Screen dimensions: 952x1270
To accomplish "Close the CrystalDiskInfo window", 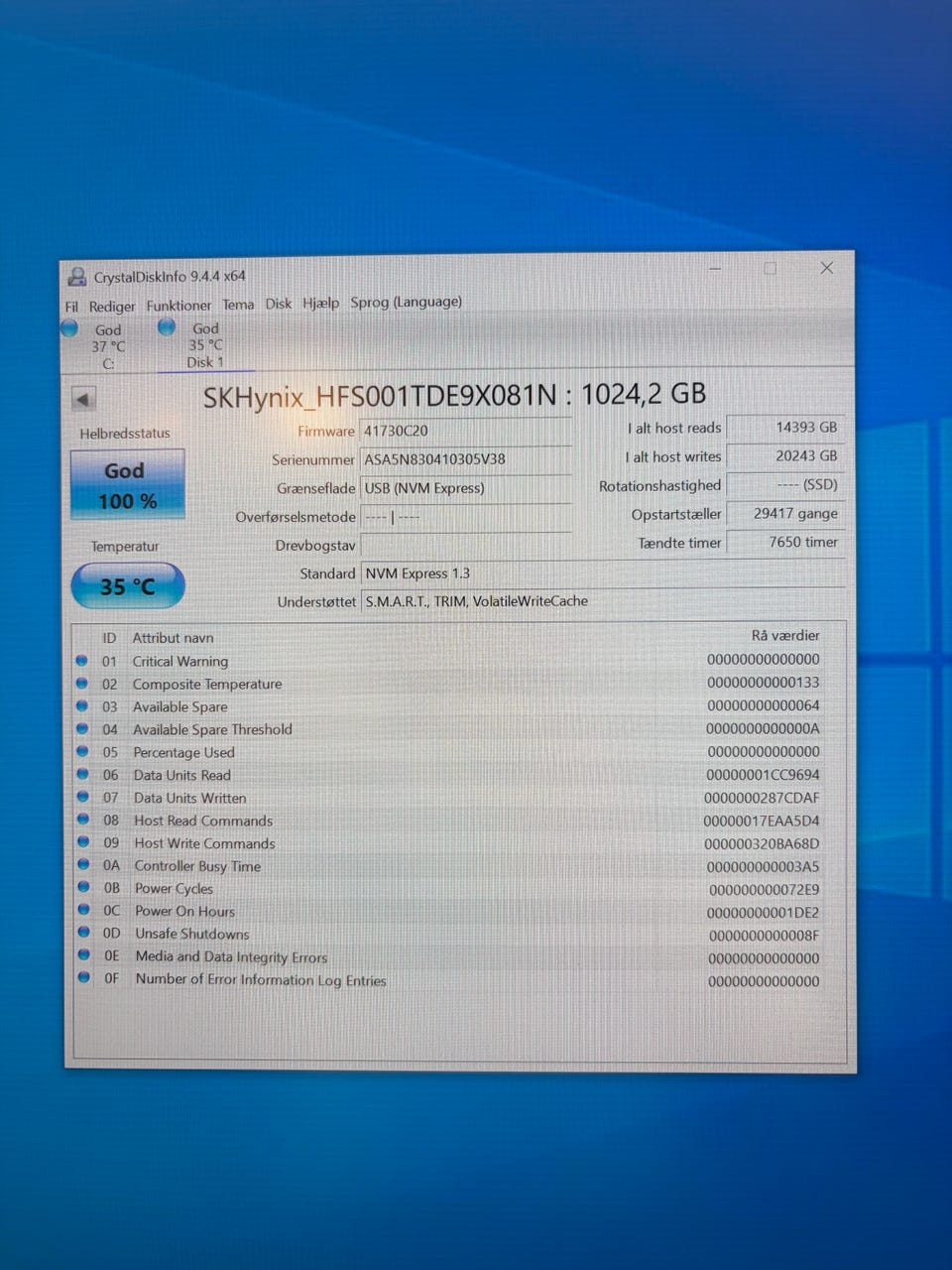I will [827, 269].
